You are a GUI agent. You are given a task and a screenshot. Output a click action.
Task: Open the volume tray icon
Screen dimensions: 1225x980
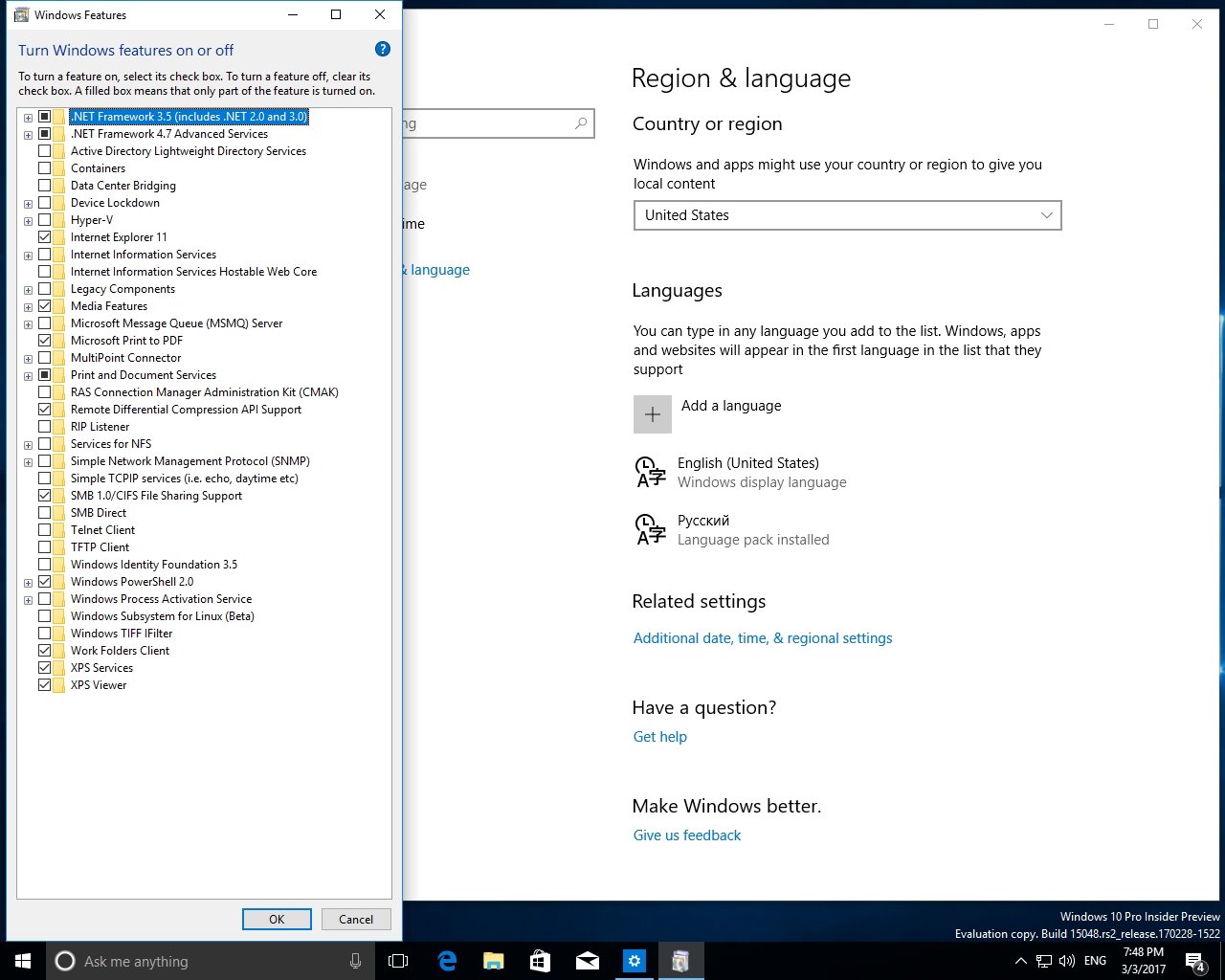[1067, 961]
